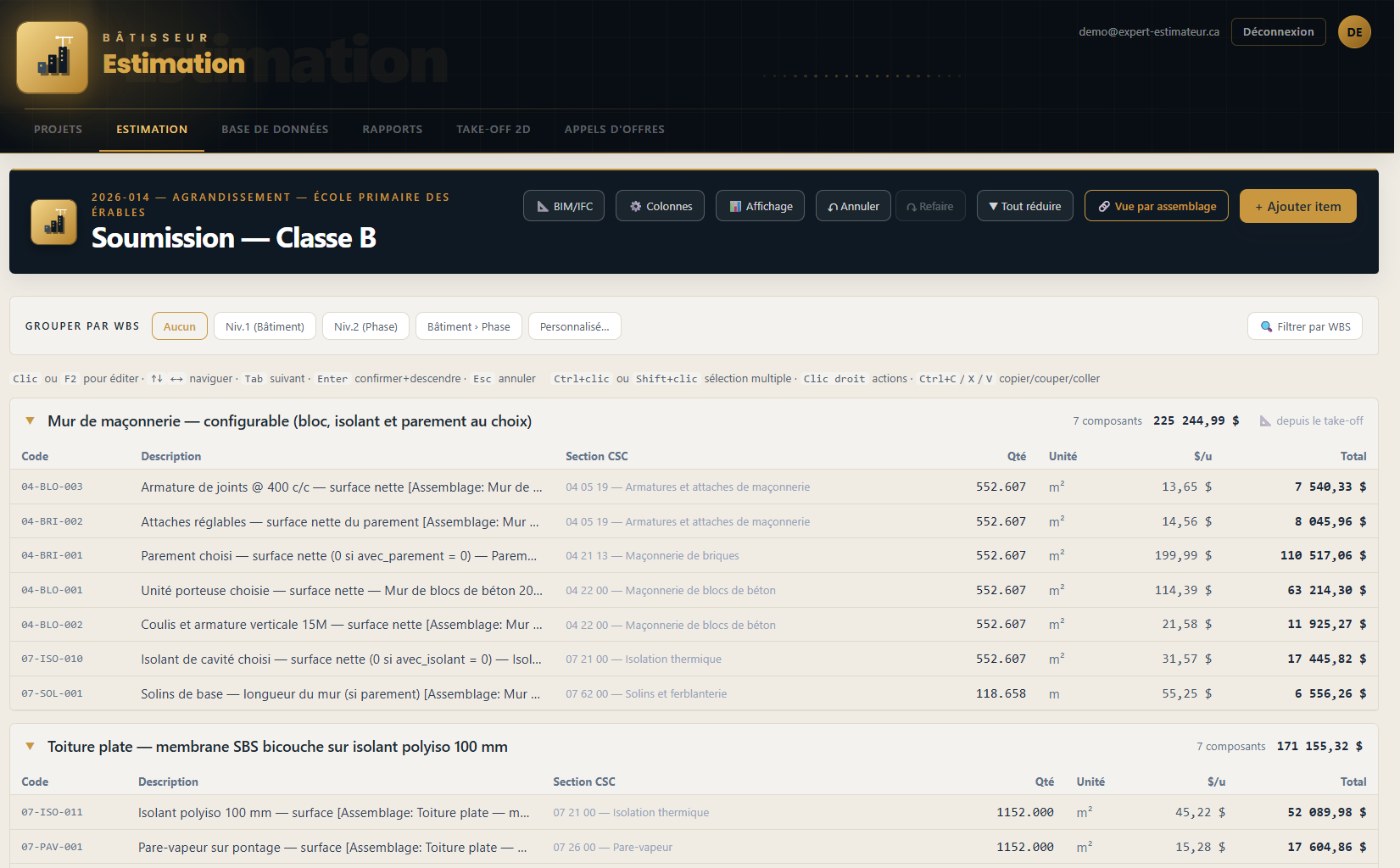Open the Affichage display options
Image resolution: width=1400 pixels, height=868 pixels.
(760, 206)
